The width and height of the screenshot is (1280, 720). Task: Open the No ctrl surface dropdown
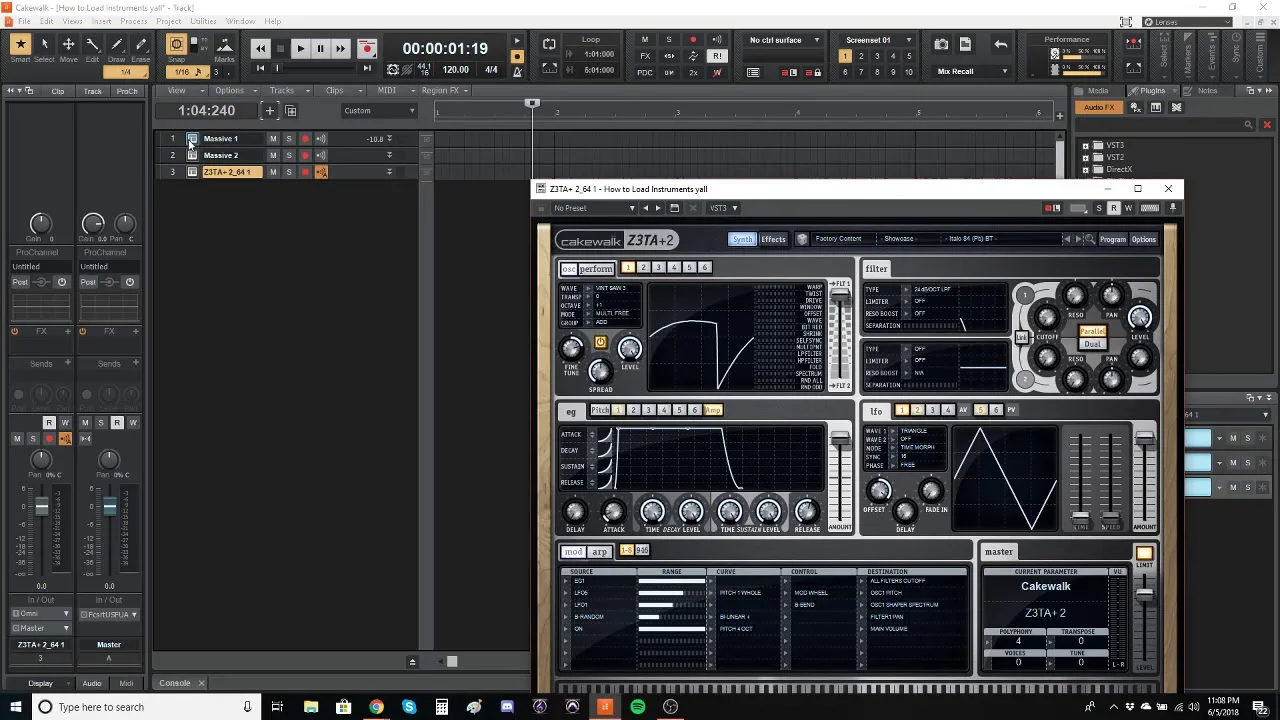[784, 40]
